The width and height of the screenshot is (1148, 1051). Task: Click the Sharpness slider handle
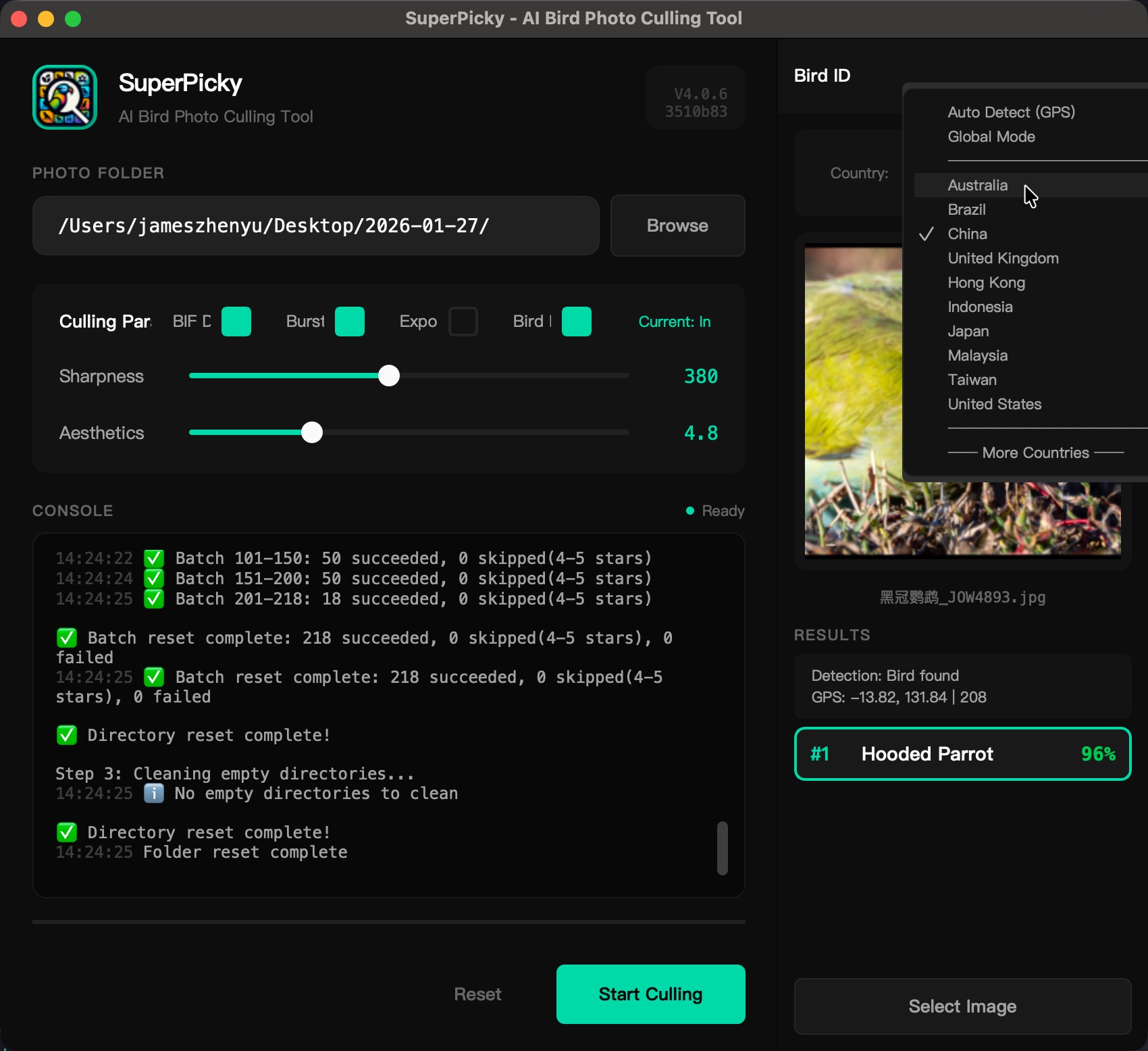389,376
